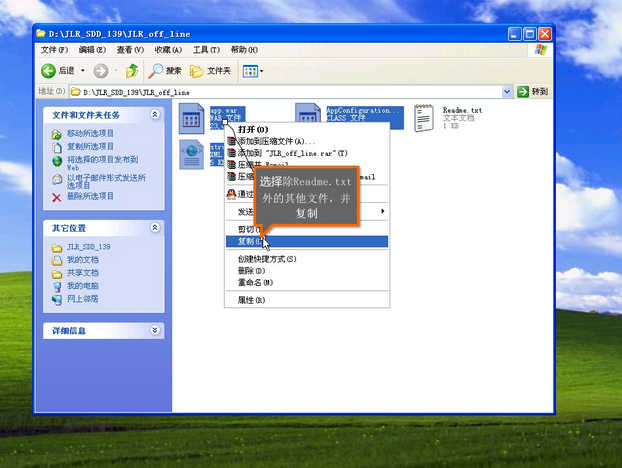Screen dimensions: 622x468
Task: Go up one folder level icon
Action: click(132, 71)
